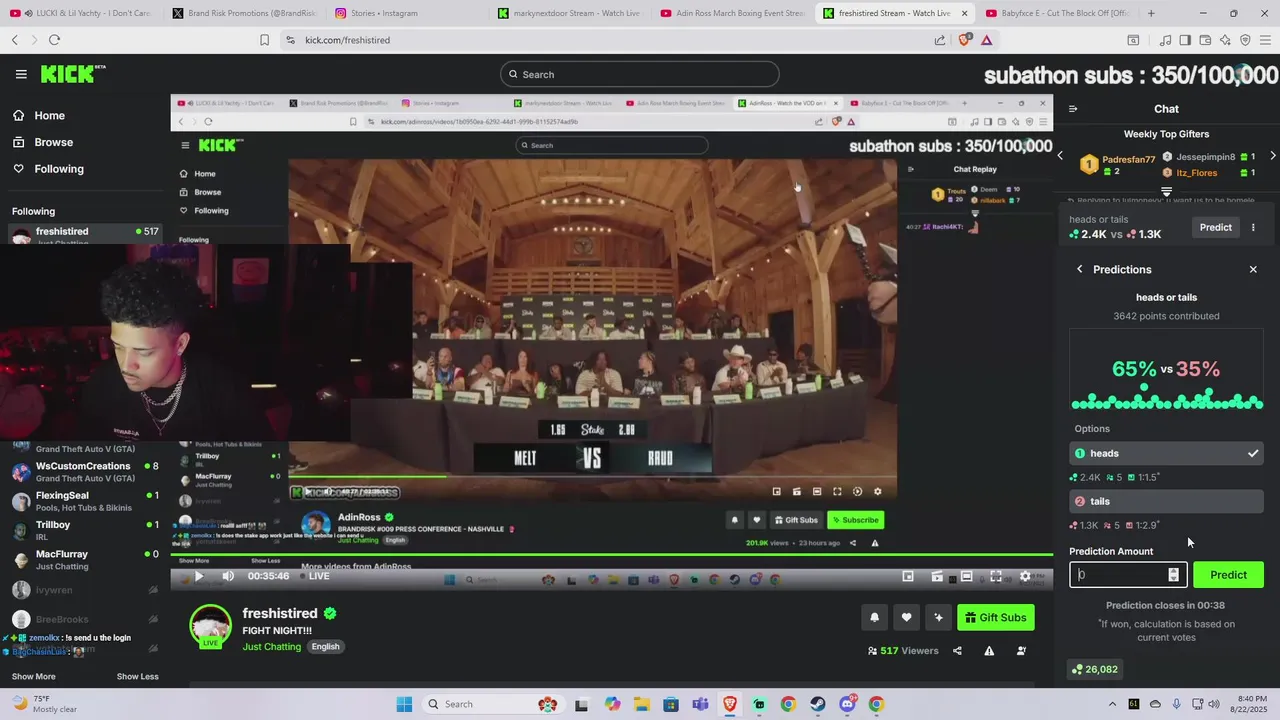Switch to Babyfxce E tab
Image resolution: width=1280 pixels, height=720 pixels.
pyautogui.click(x=1056, y=13)
